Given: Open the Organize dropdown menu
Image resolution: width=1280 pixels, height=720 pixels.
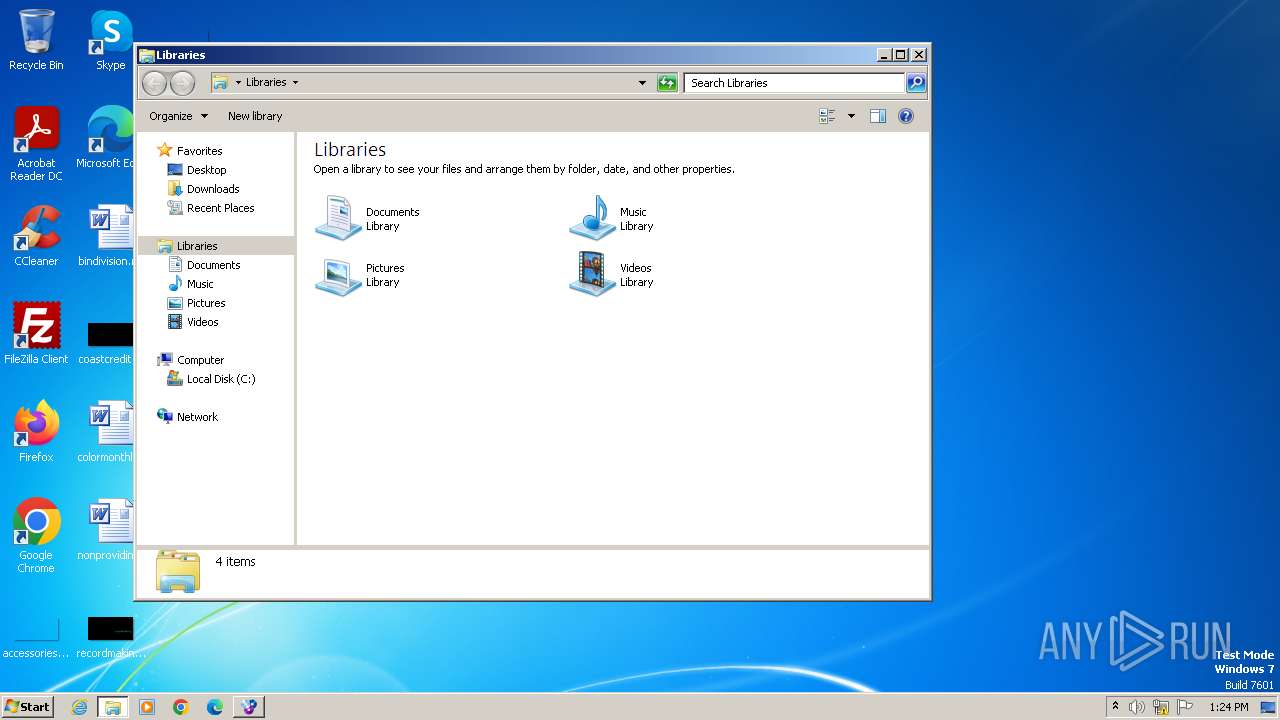Looking at the screenshot, I should (x=178, y=116).
